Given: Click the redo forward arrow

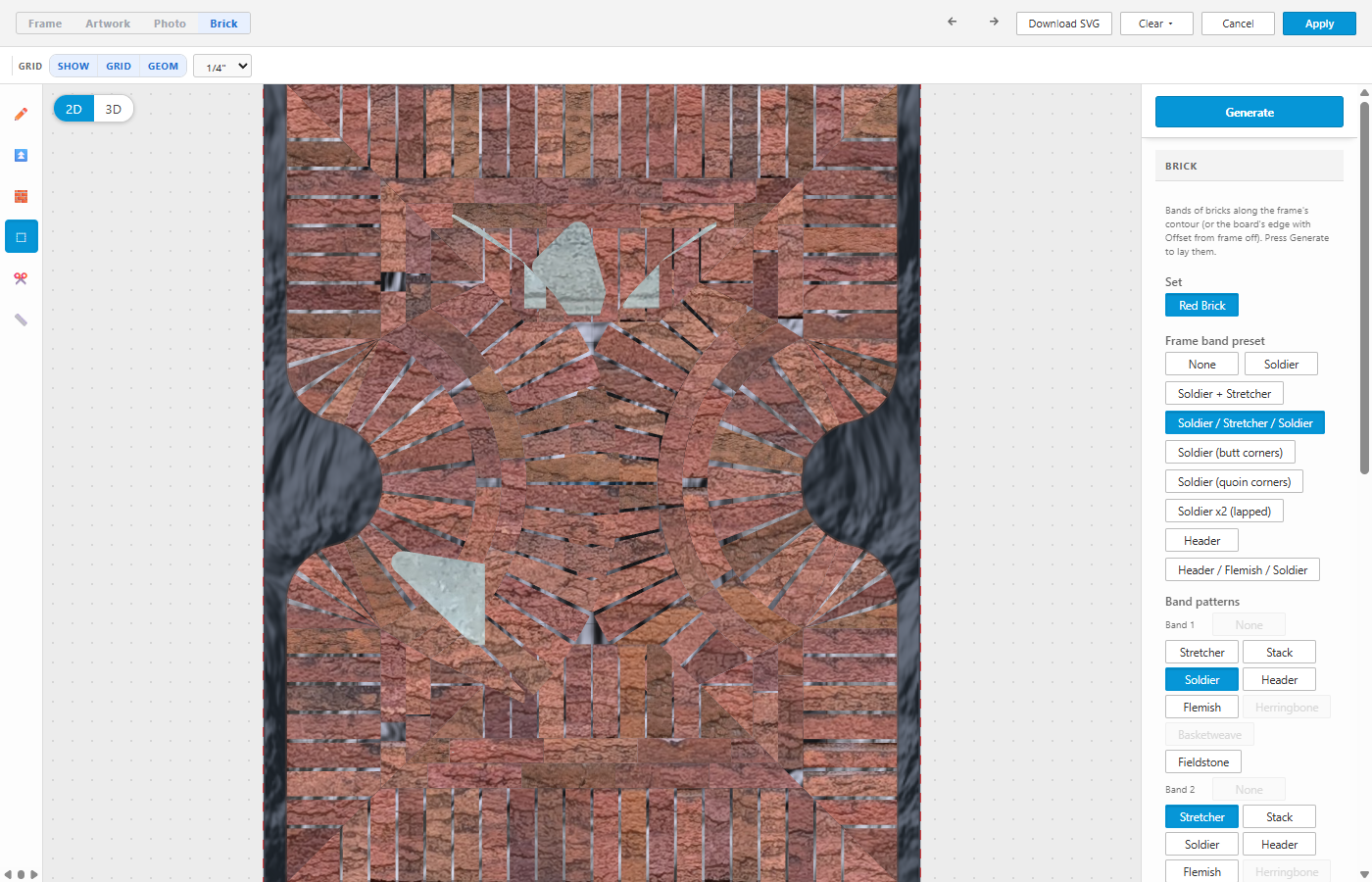Looking at the screenshot, I should [x=994, y=22].
